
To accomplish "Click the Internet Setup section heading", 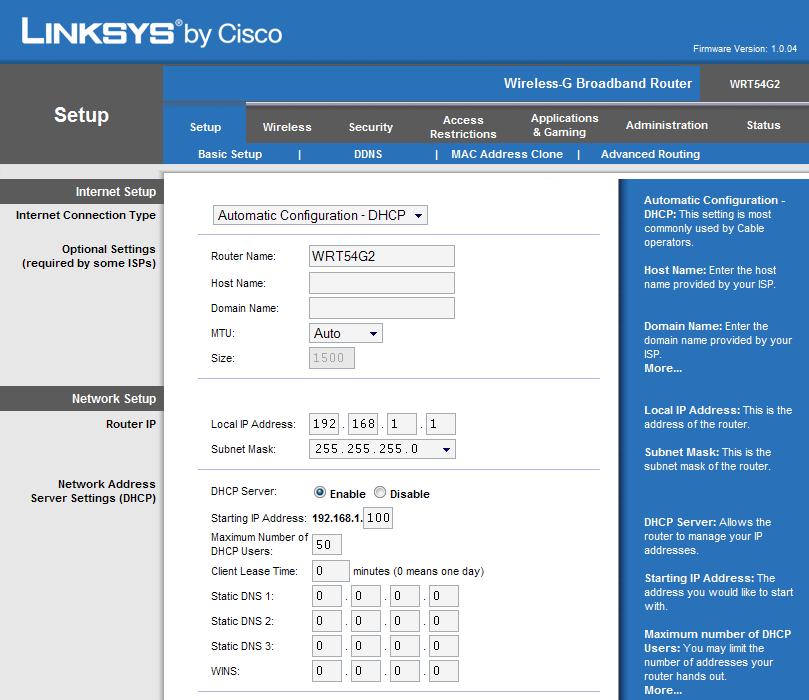I will [116, 192].
